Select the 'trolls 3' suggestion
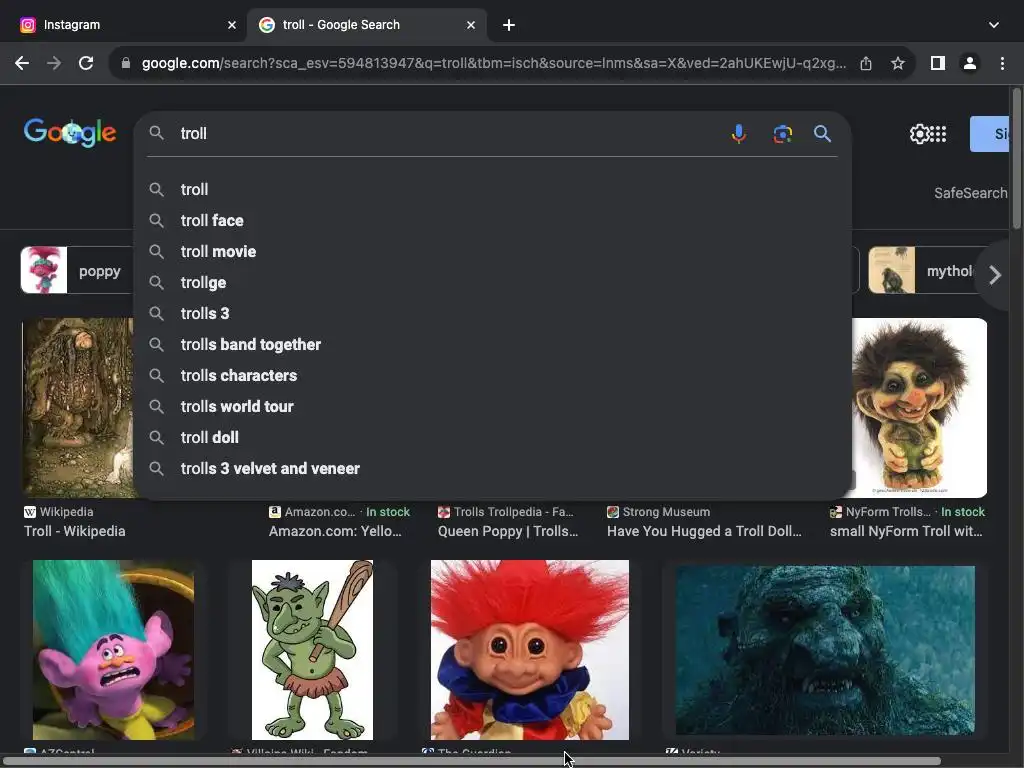This screenshot has height=768, width=1024. pyautogui.click(x=492, y=313)
